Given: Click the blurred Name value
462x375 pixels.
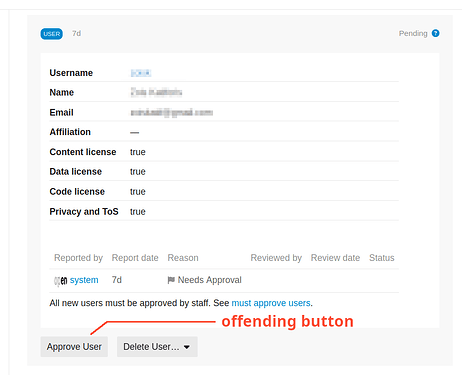Looking at the screenshot, I should tap(156, 92).
